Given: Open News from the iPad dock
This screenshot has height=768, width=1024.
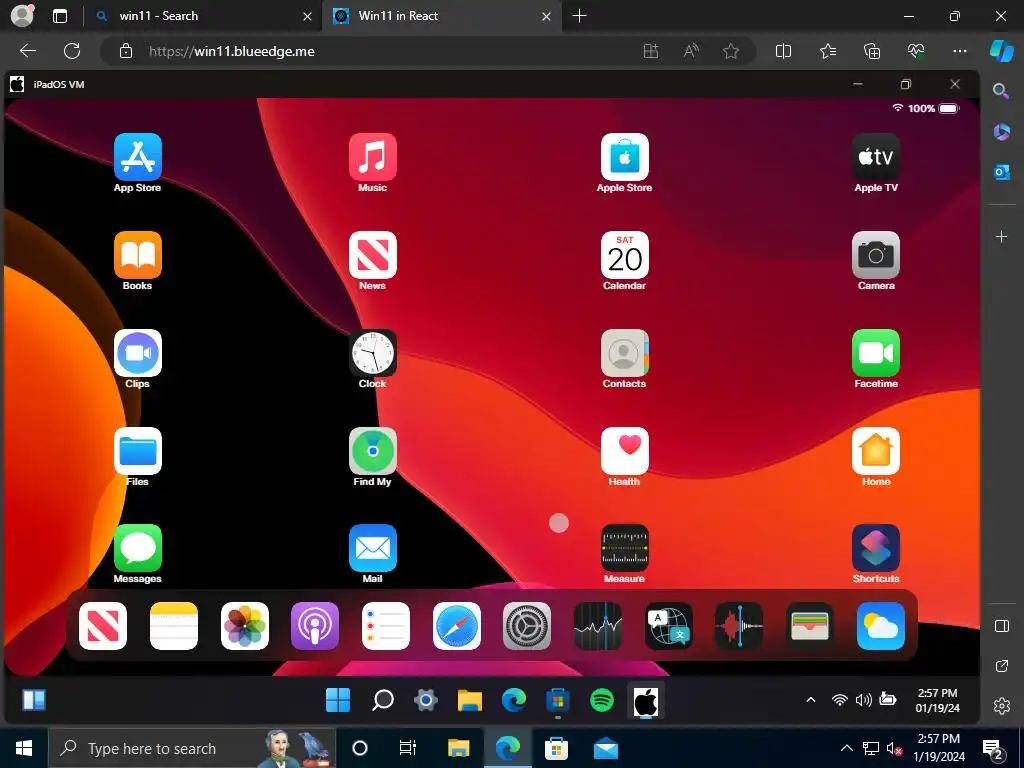Looking at the screenshot, I should pos(103,626).
